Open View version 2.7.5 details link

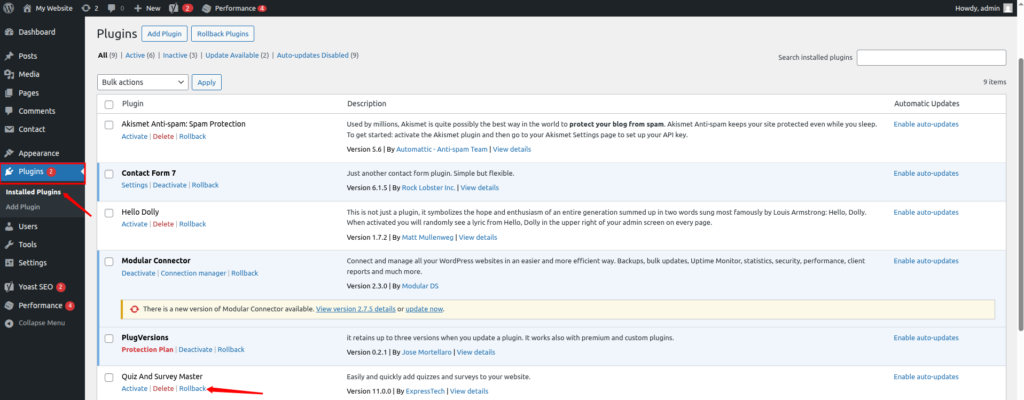355,308
